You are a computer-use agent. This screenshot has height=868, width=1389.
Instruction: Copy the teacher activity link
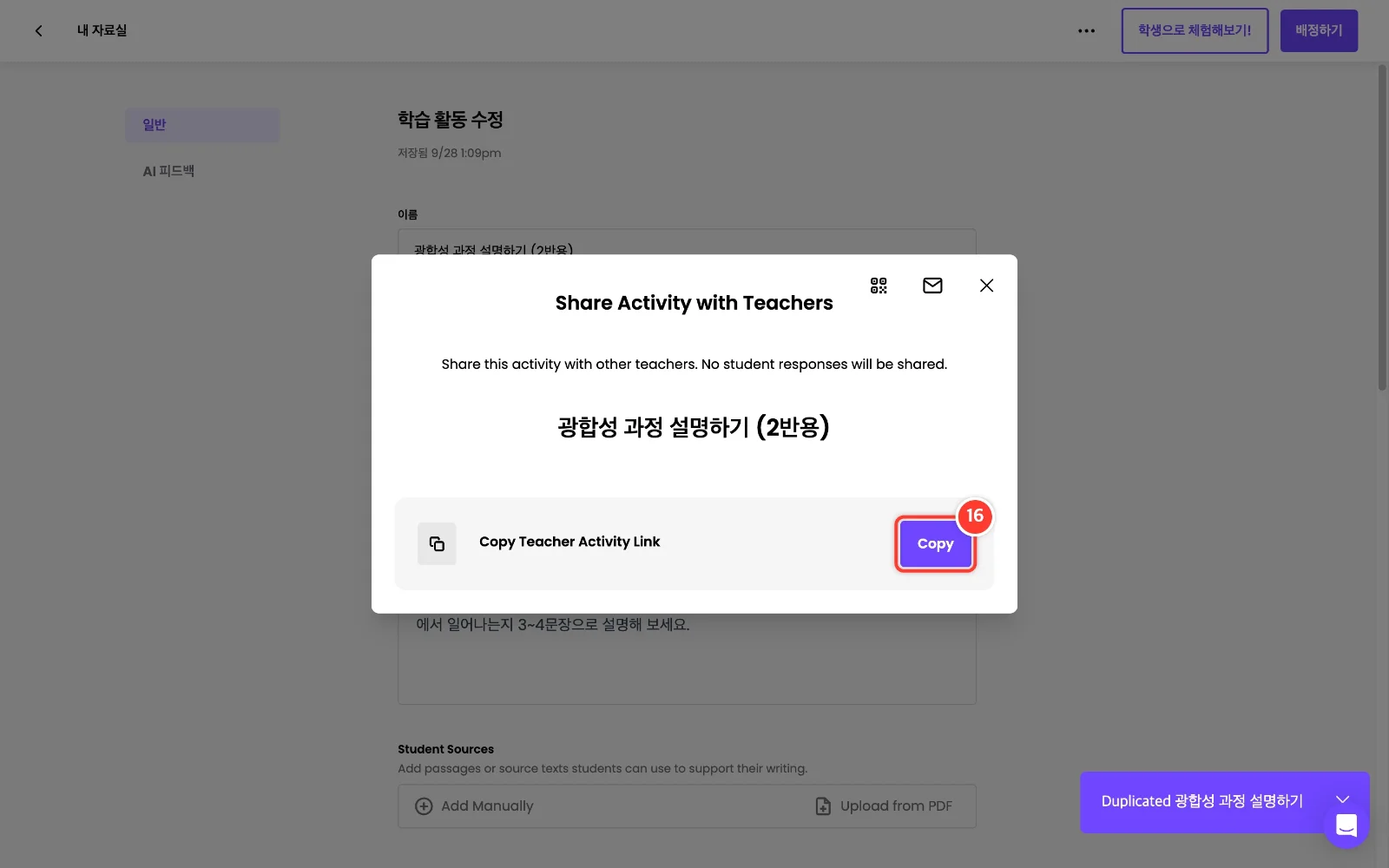coord(935,543)
